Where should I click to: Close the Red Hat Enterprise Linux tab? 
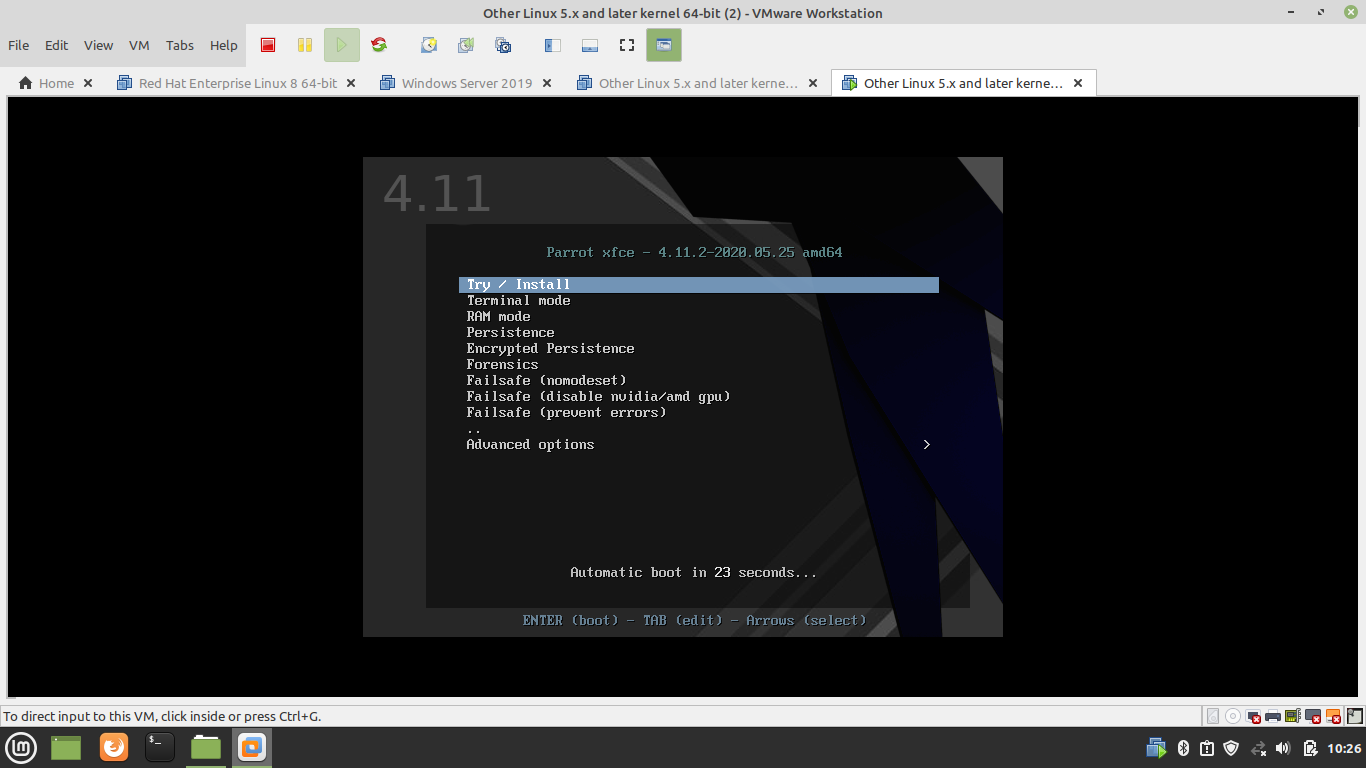coord(351,83)
